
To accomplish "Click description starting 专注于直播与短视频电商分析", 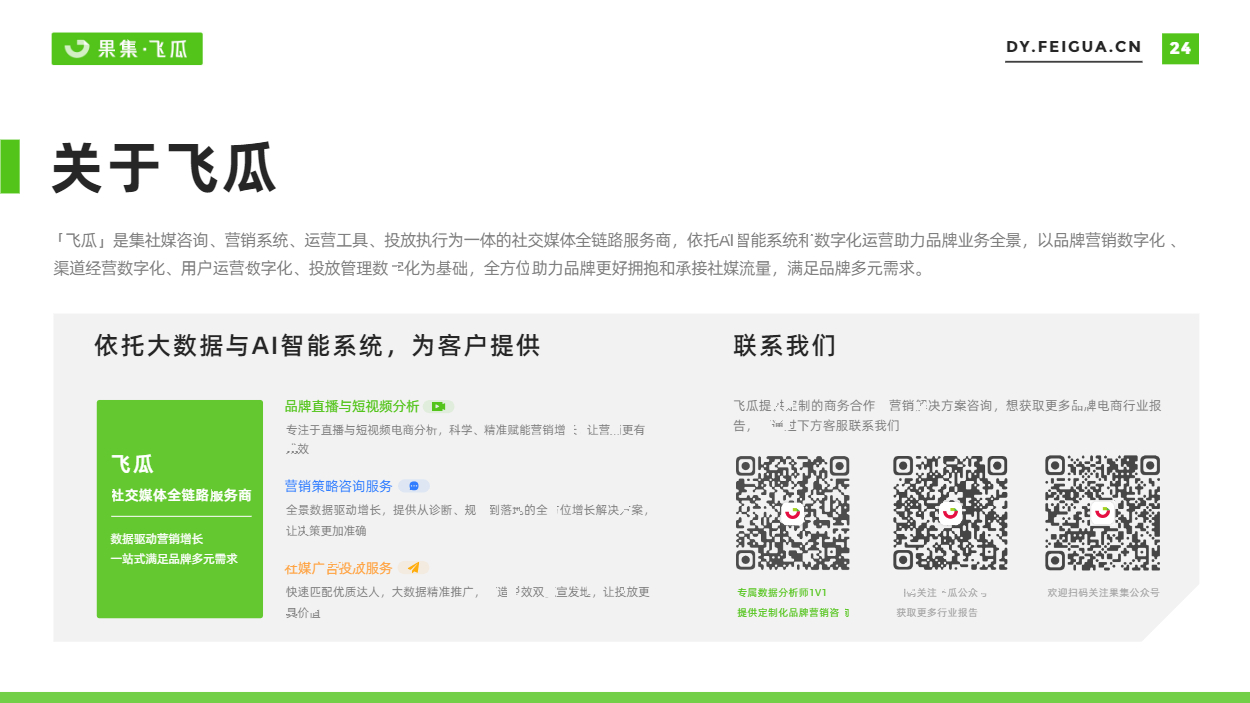I will click(466, 440).
